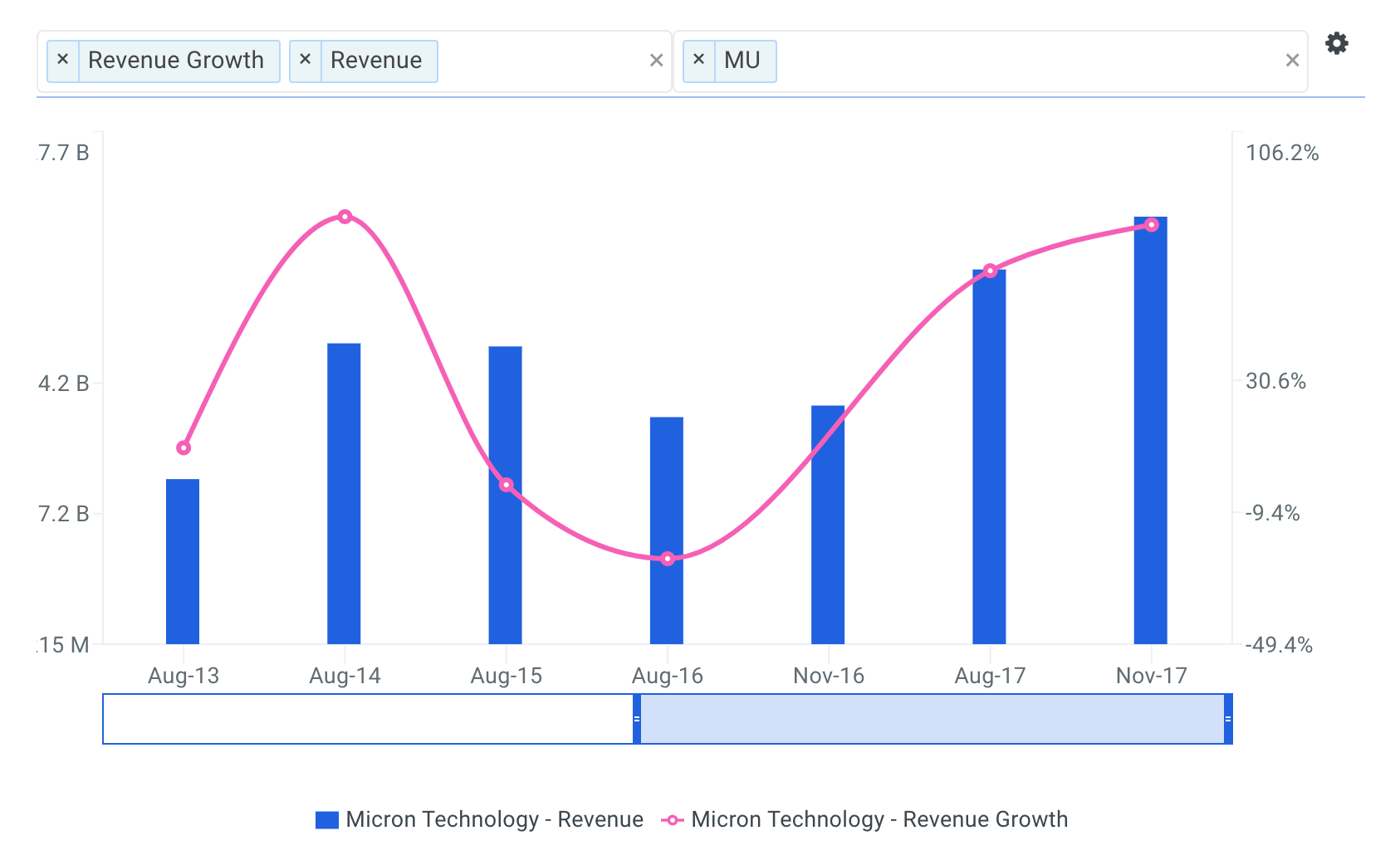Click the Nov-17 revenue growth data point
Image resolution: width=1400 pixels, height=865 pixels.
tap(1152, 225)
